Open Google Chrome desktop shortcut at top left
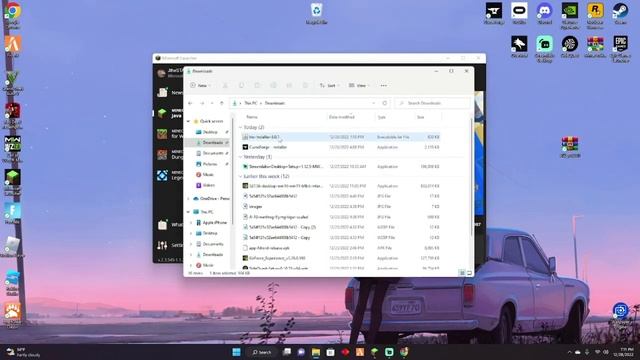Screen dimensions: 640x360 [x=13, y=16]
